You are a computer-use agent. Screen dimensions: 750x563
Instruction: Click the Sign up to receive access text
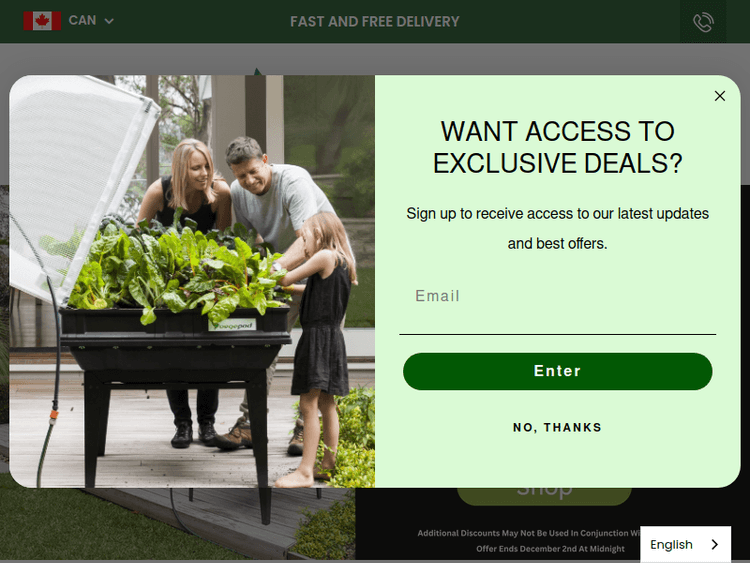pos(557,228)
